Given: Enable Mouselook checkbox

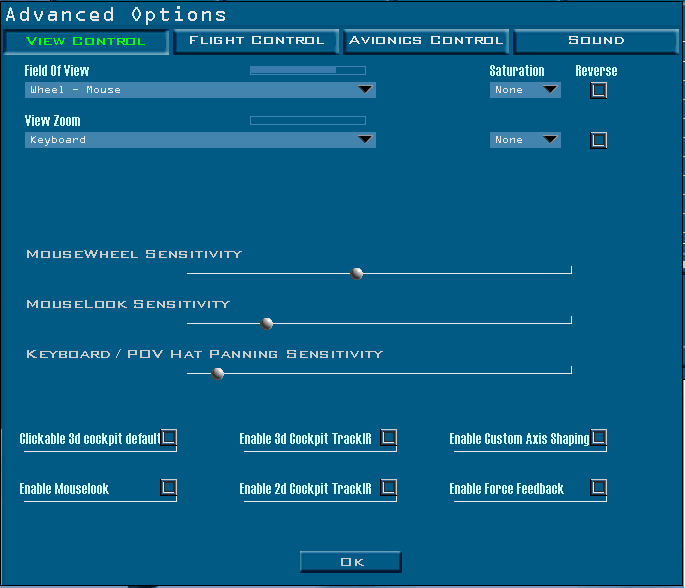Looking at the screenshot, I should (x=169, y=488).
